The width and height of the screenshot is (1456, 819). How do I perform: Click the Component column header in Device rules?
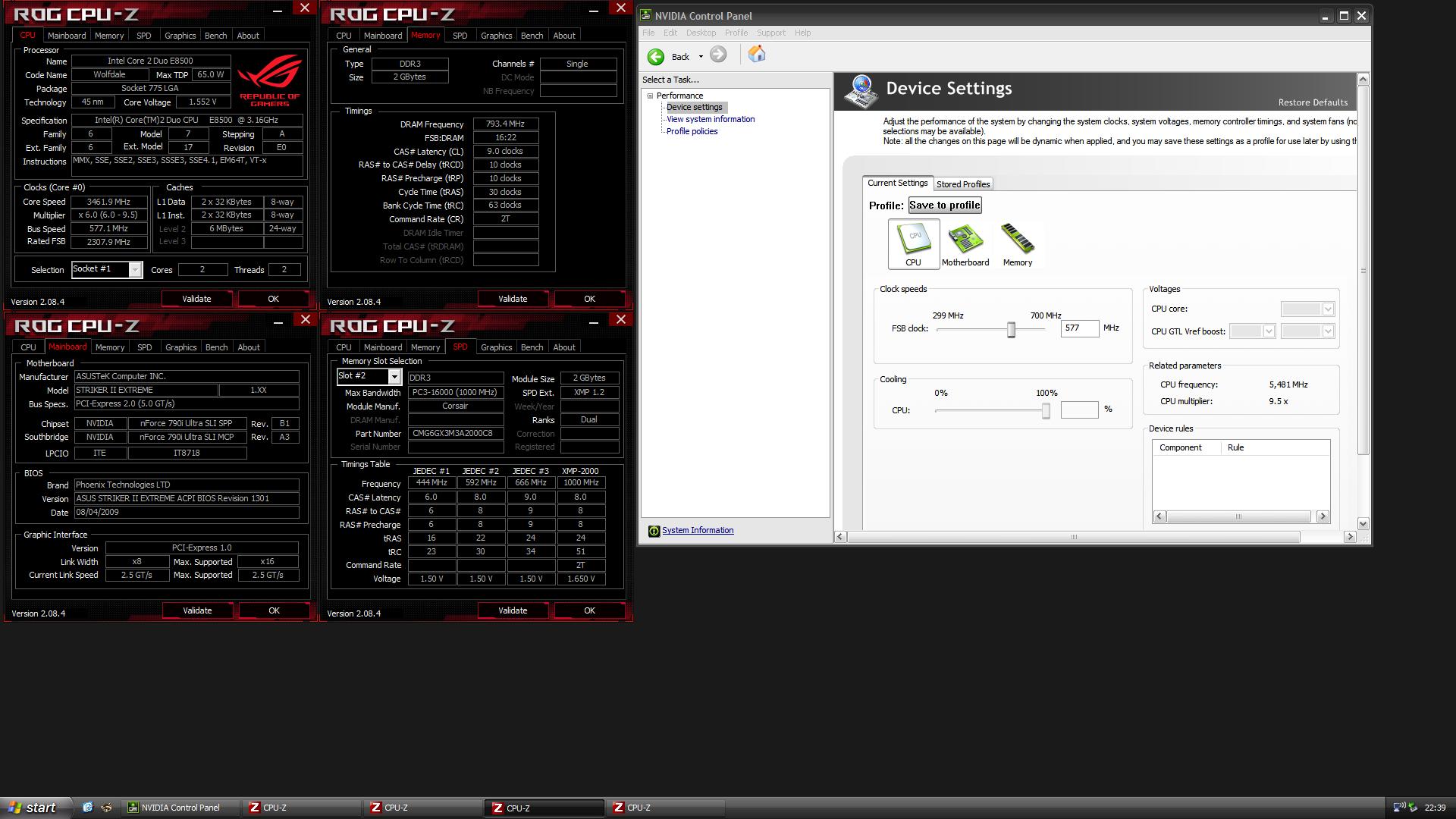tap(1187, 447)
